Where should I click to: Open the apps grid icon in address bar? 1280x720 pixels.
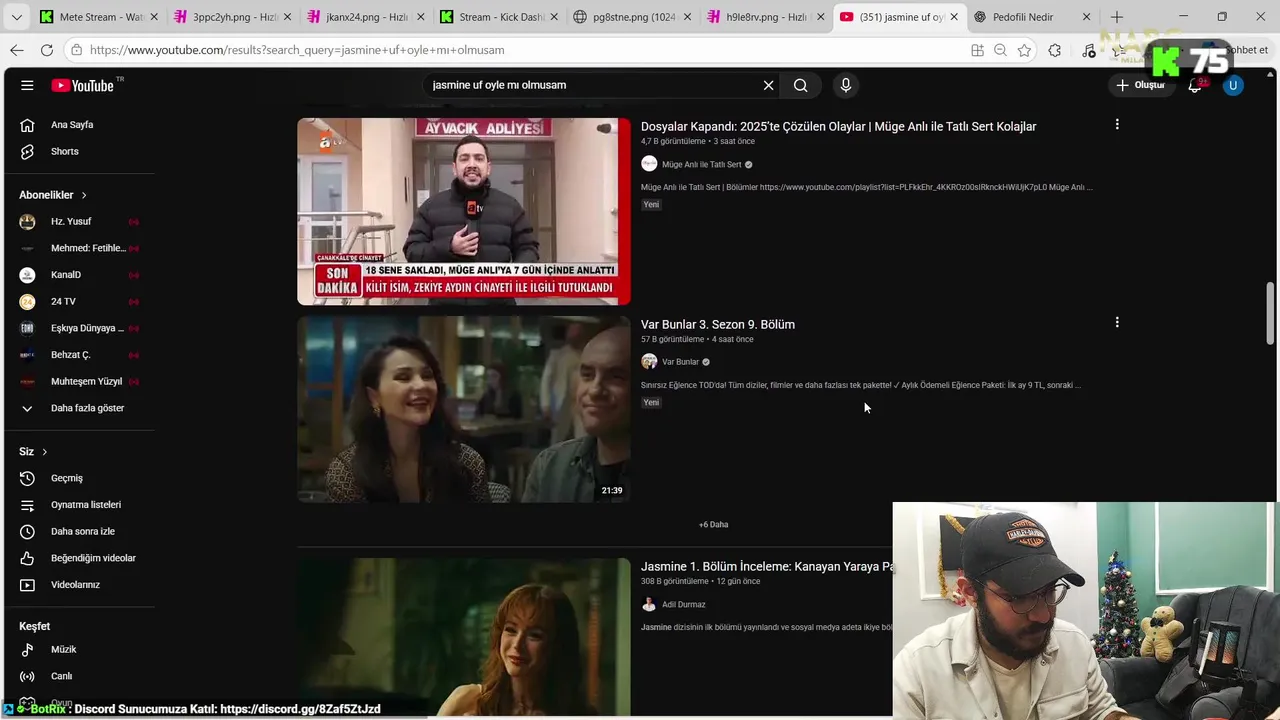pyautogui.click(x=977, y=50)
